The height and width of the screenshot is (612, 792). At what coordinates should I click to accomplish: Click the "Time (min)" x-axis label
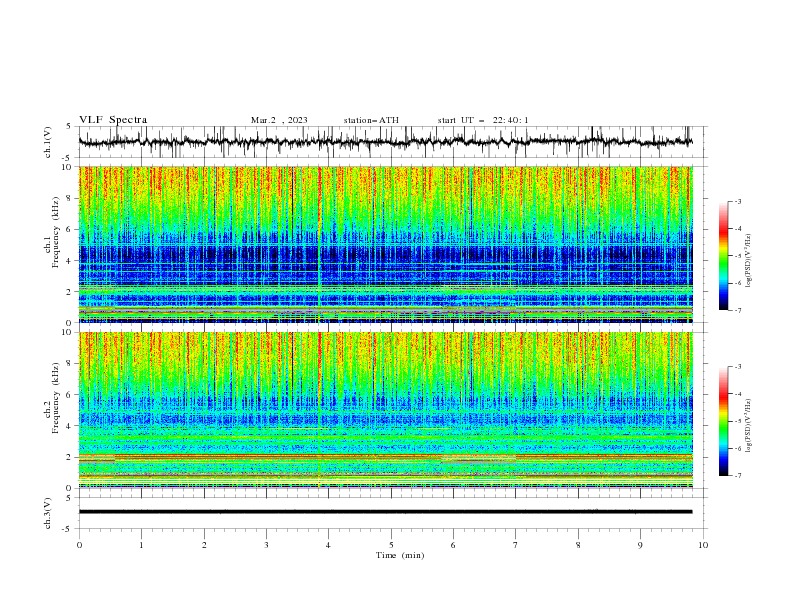coord(400,555)
